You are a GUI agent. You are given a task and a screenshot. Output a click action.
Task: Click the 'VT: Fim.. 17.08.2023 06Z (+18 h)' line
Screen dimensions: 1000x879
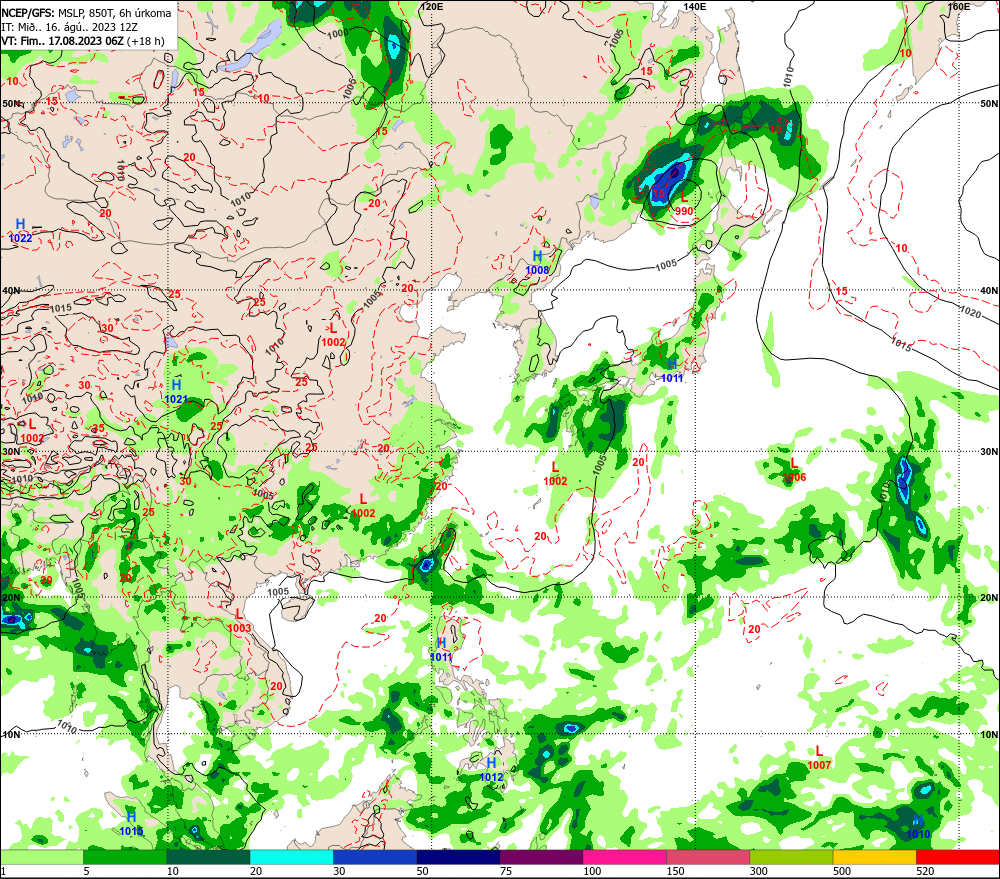point(82,41)
